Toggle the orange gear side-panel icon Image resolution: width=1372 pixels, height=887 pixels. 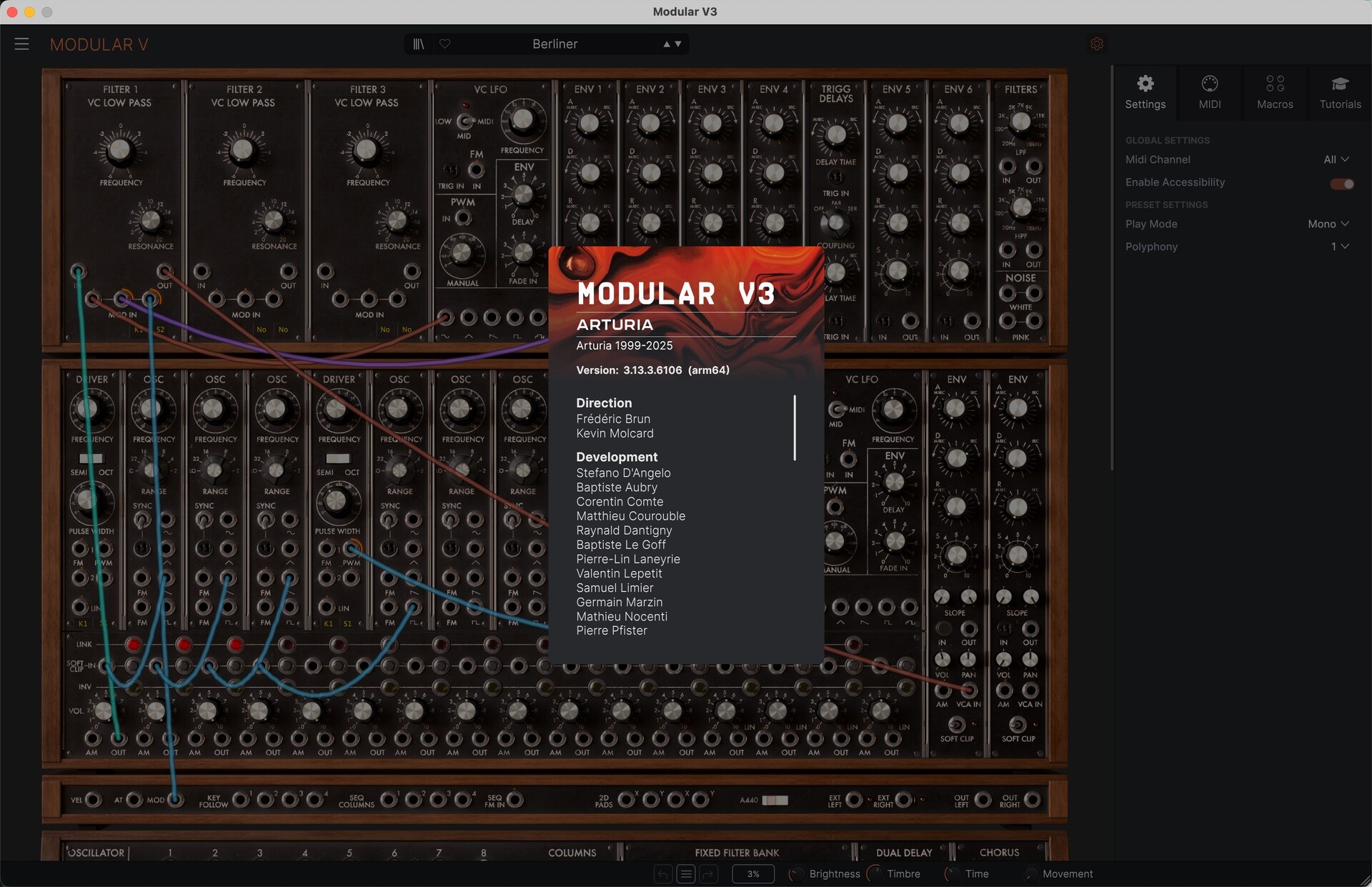click(1097, 44)
